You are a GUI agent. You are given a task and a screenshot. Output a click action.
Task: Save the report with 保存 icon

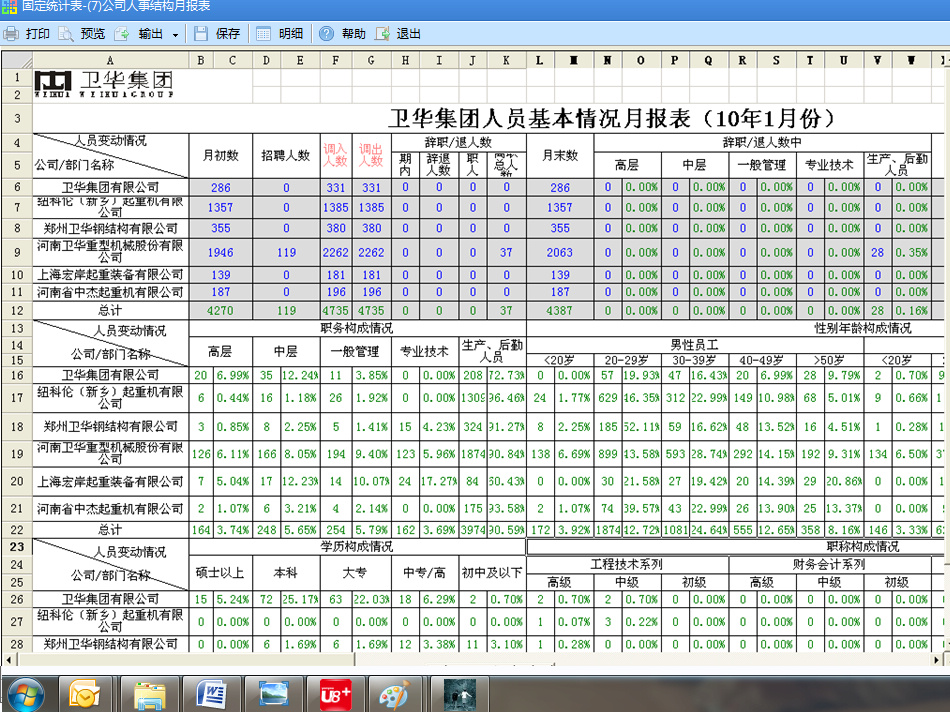[x=201, y=33]
